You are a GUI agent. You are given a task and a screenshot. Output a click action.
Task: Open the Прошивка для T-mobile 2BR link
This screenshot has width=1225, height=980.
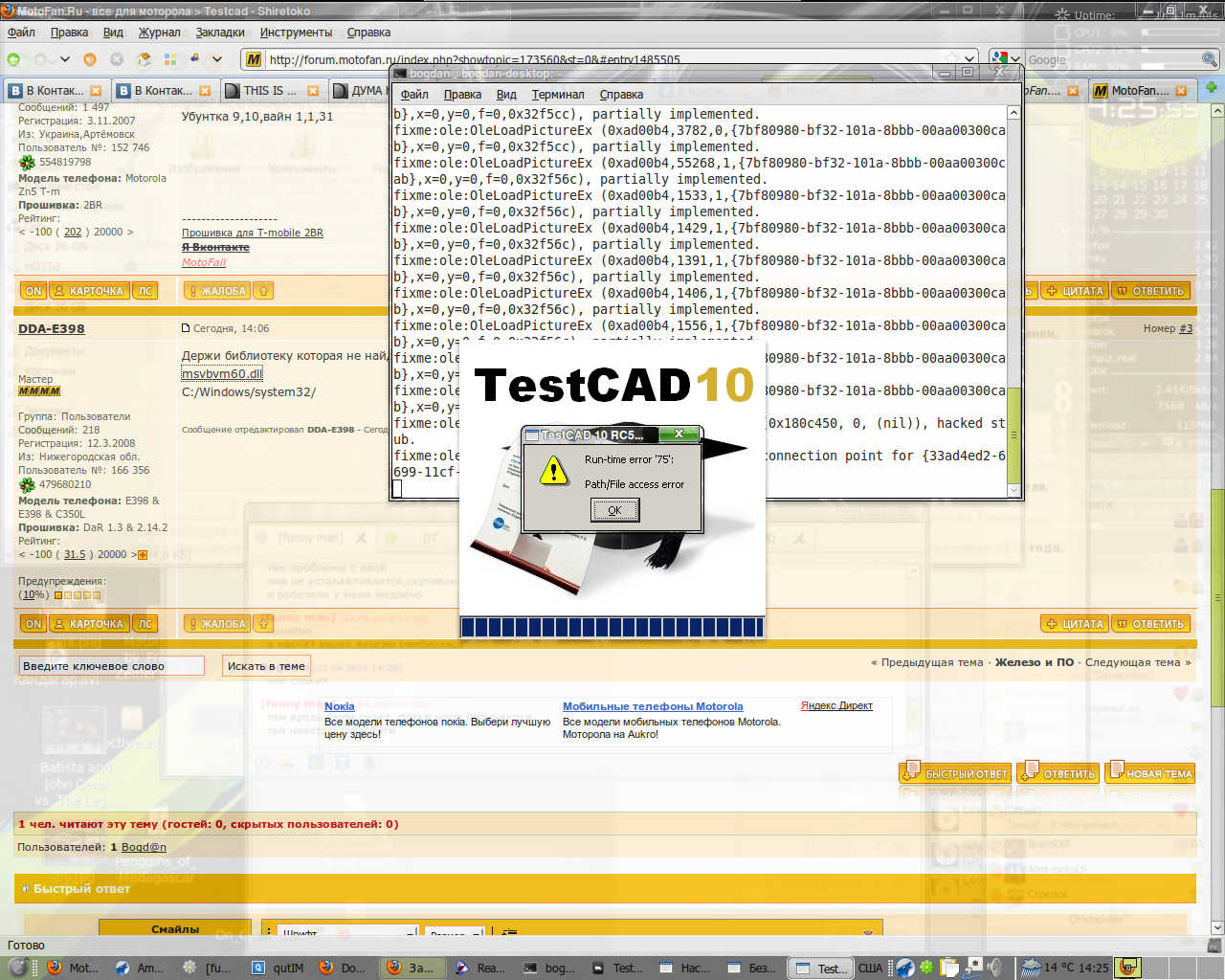(253, 233)
